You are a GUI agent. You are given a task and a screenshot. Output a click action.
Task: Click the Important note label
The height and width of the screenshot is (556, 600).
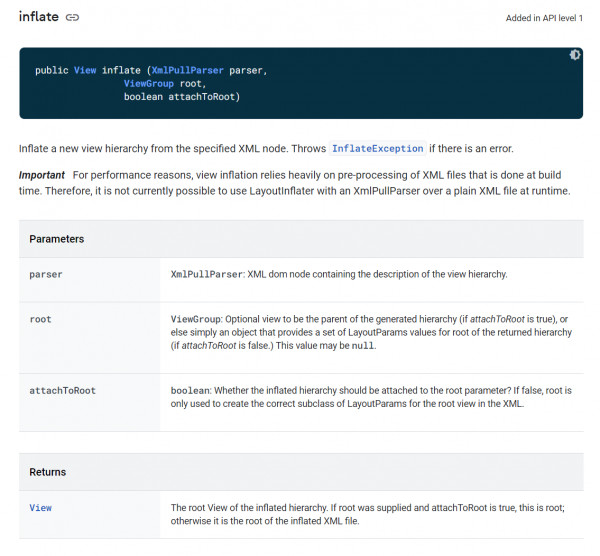tap(42, 175)
